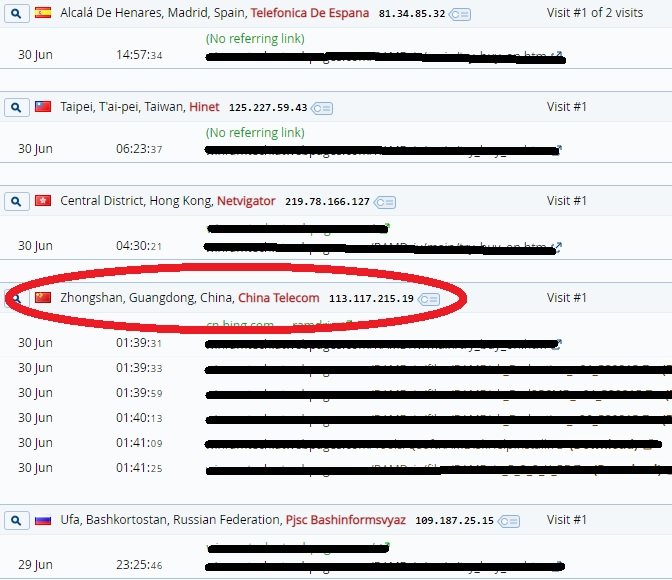Click the 06:23:37 timestamp
Image resolution: width=672 pixels, height=580 pixels.
pos(139,149)
